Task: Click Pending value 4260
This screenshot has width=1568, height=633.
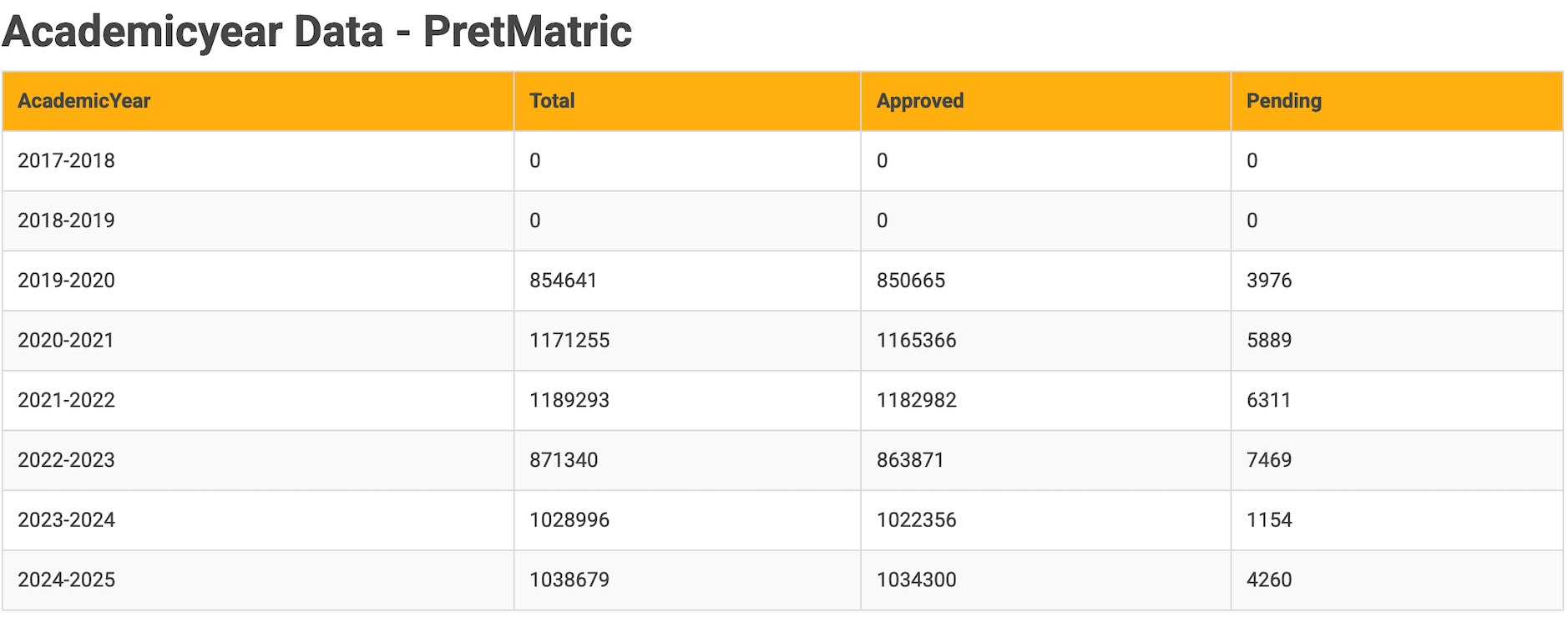Action: coord(1269,580)
